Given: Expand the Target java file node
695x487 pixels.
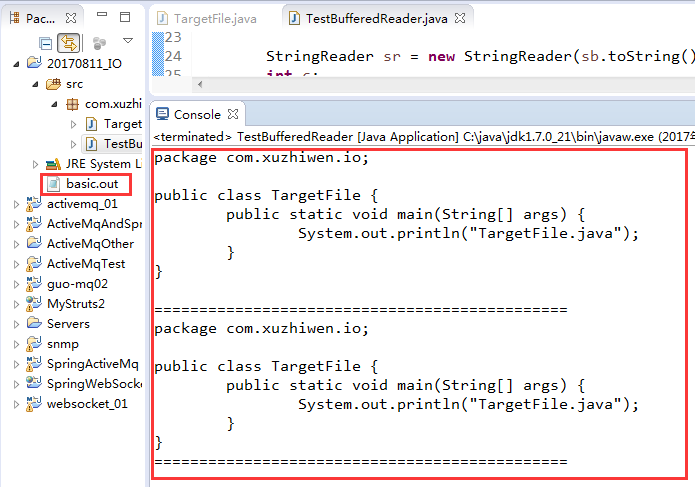Looking at the screenshot, I should (74, 124).
